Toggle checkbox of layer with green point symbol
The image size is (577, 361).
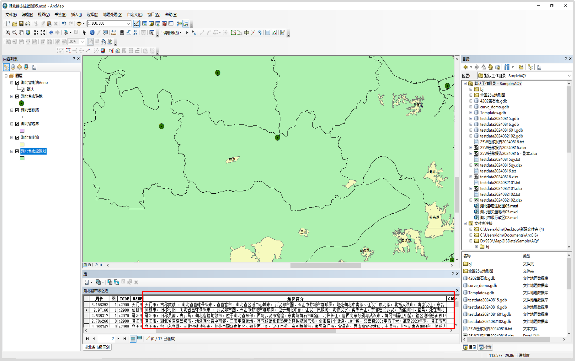pyautogui.click(x=17, y=96)
